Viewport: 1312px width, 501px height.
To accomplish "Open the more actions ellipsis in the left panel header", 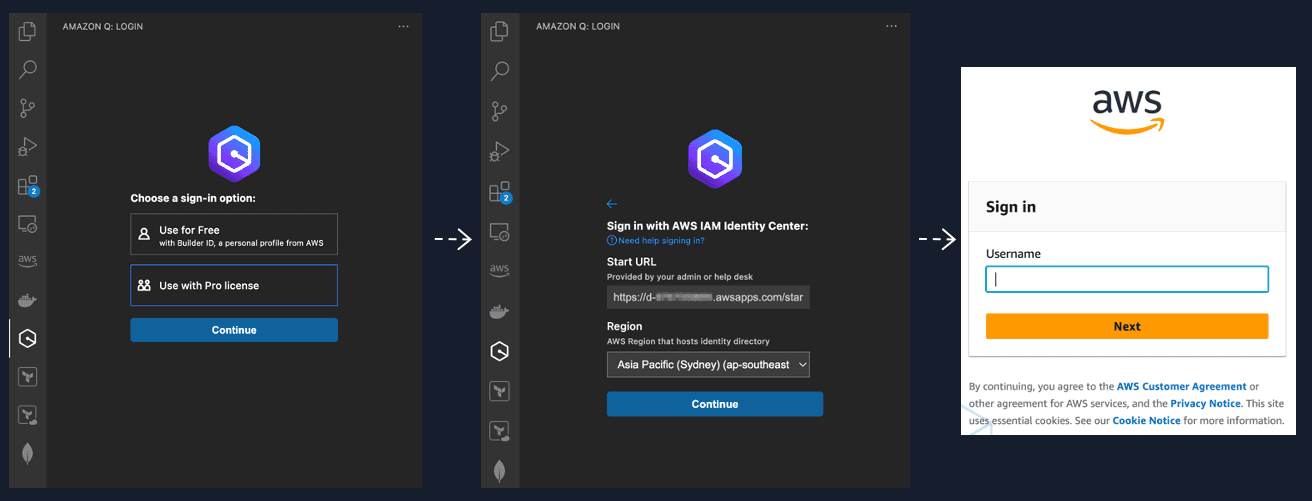I will [x=403, y=27].
